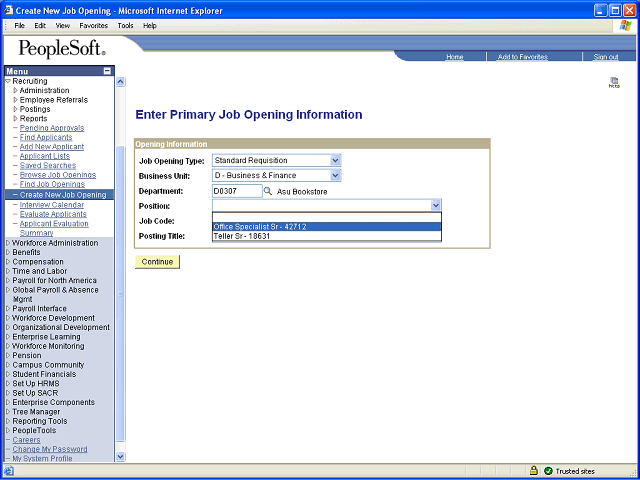This screenshot has height=480, width=640.
Task: Expand Time and Labor menu
Action: [8, 271]
